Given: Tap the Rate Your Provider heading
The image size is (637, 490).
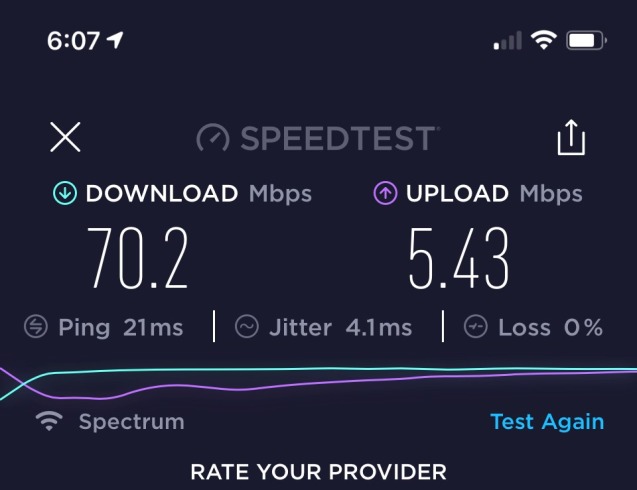Looking at the screenshot, I should point(318,472).
